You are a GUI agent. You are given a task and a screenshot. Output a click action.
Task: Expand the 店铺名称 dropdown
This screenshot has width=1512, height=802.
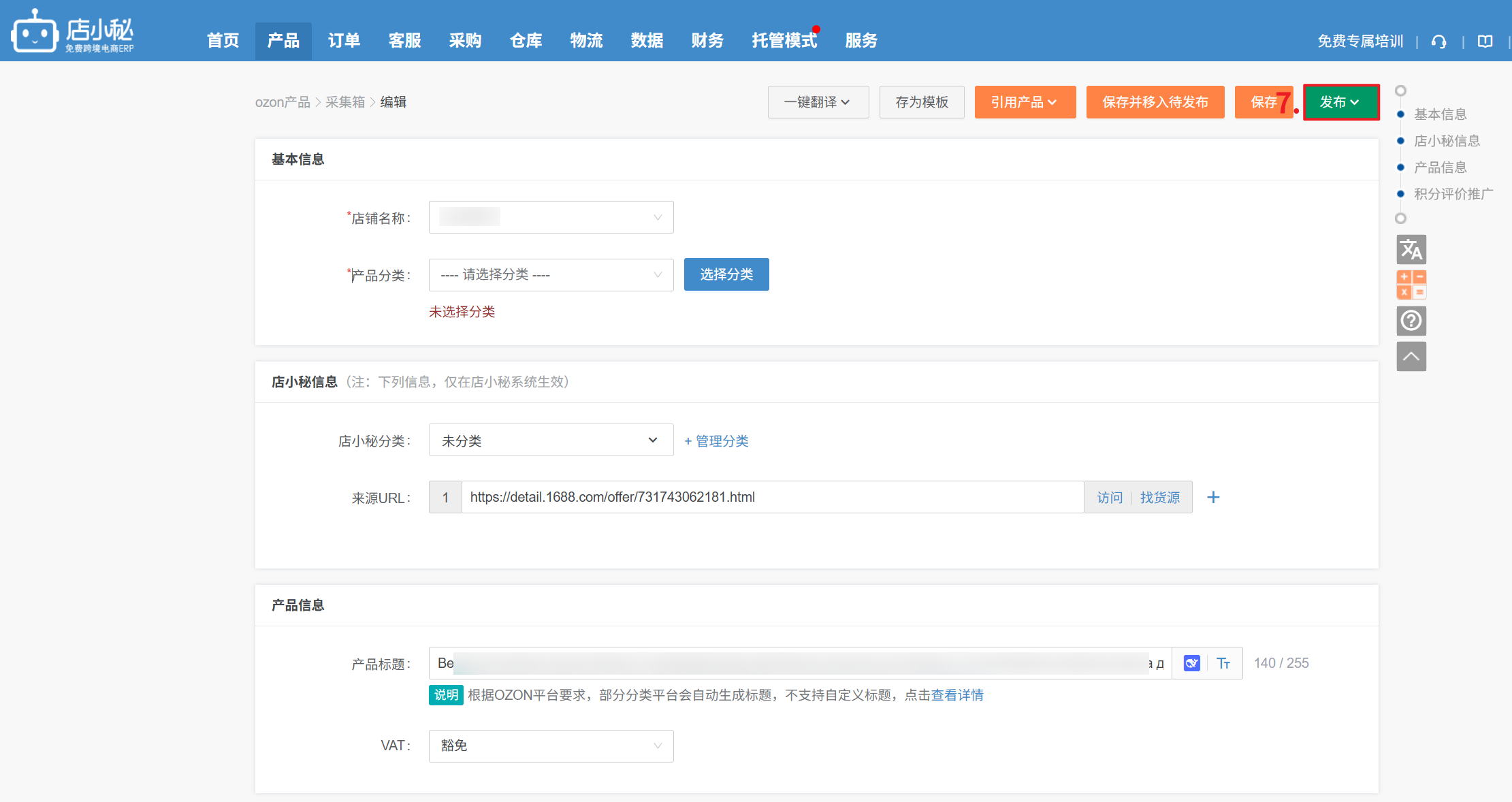(x=551, y=217)
